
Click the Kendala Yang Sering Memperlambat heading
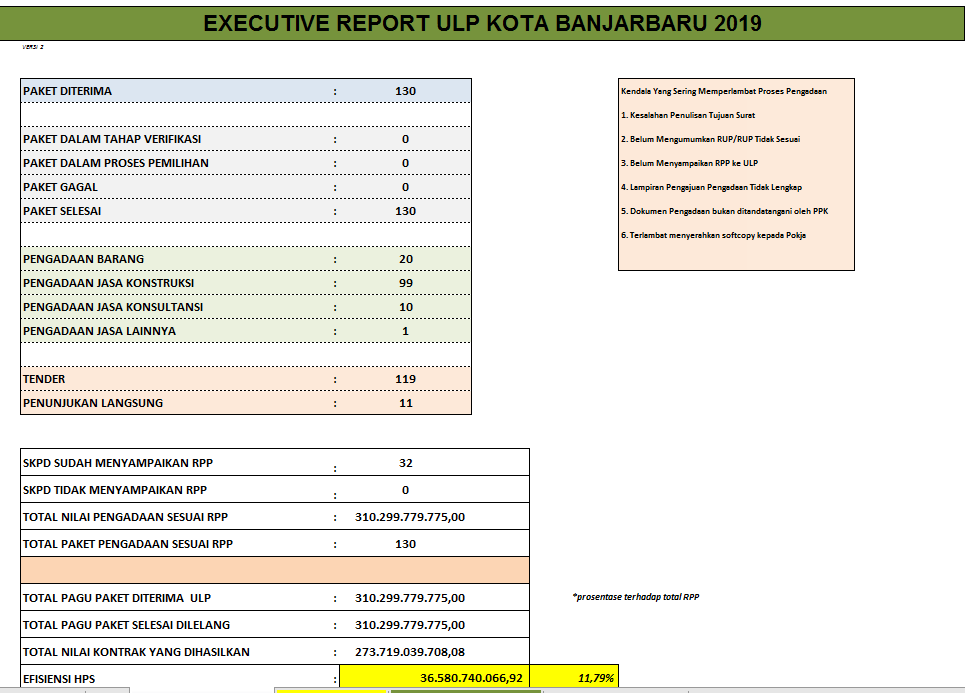(724, 91)
